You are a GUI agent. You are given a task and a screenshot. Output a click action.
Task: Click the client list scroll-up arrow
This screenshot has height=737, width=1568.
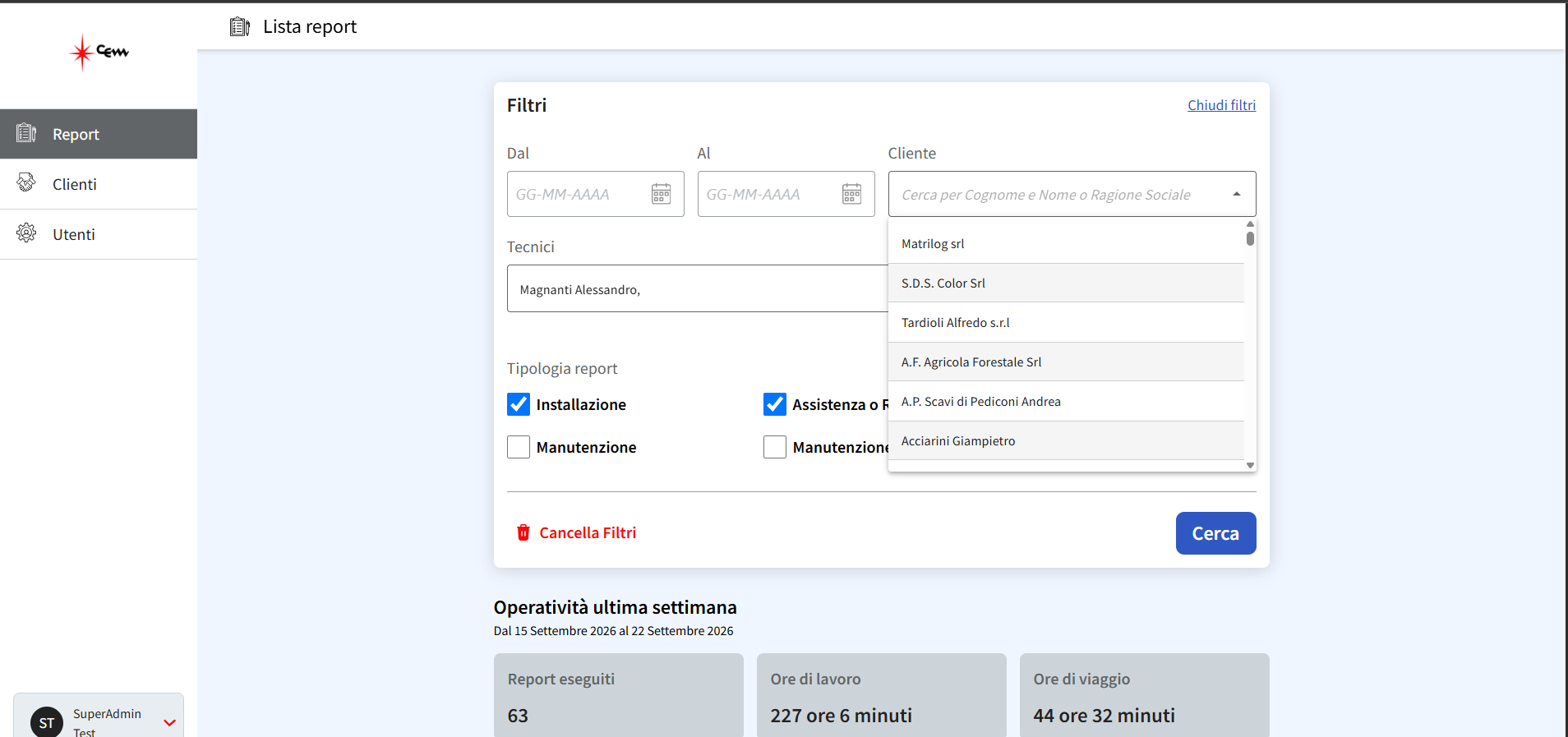pos(1250,223)
